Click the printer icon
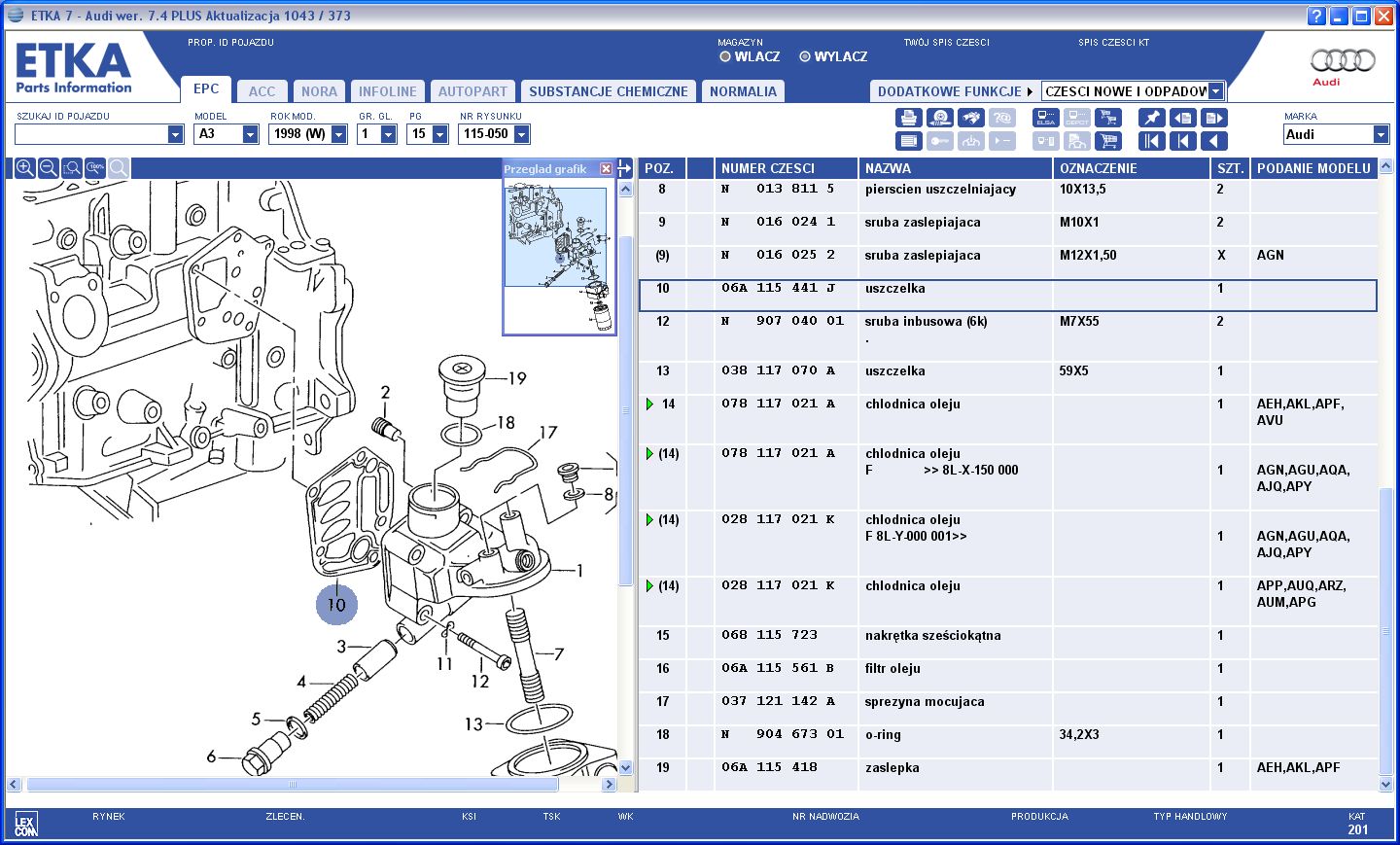The image size is (1400, 845). tap(908, 118)
